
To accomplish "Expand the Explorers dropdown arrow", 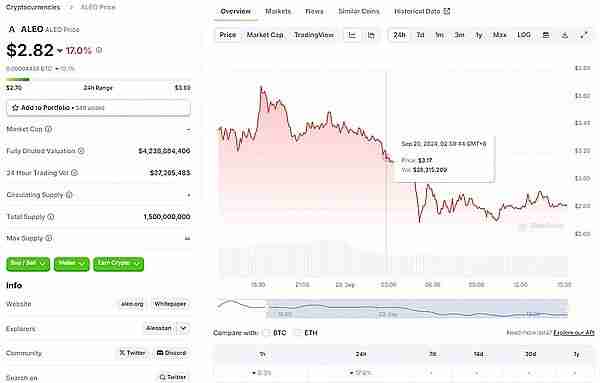I will pos(183,328).
